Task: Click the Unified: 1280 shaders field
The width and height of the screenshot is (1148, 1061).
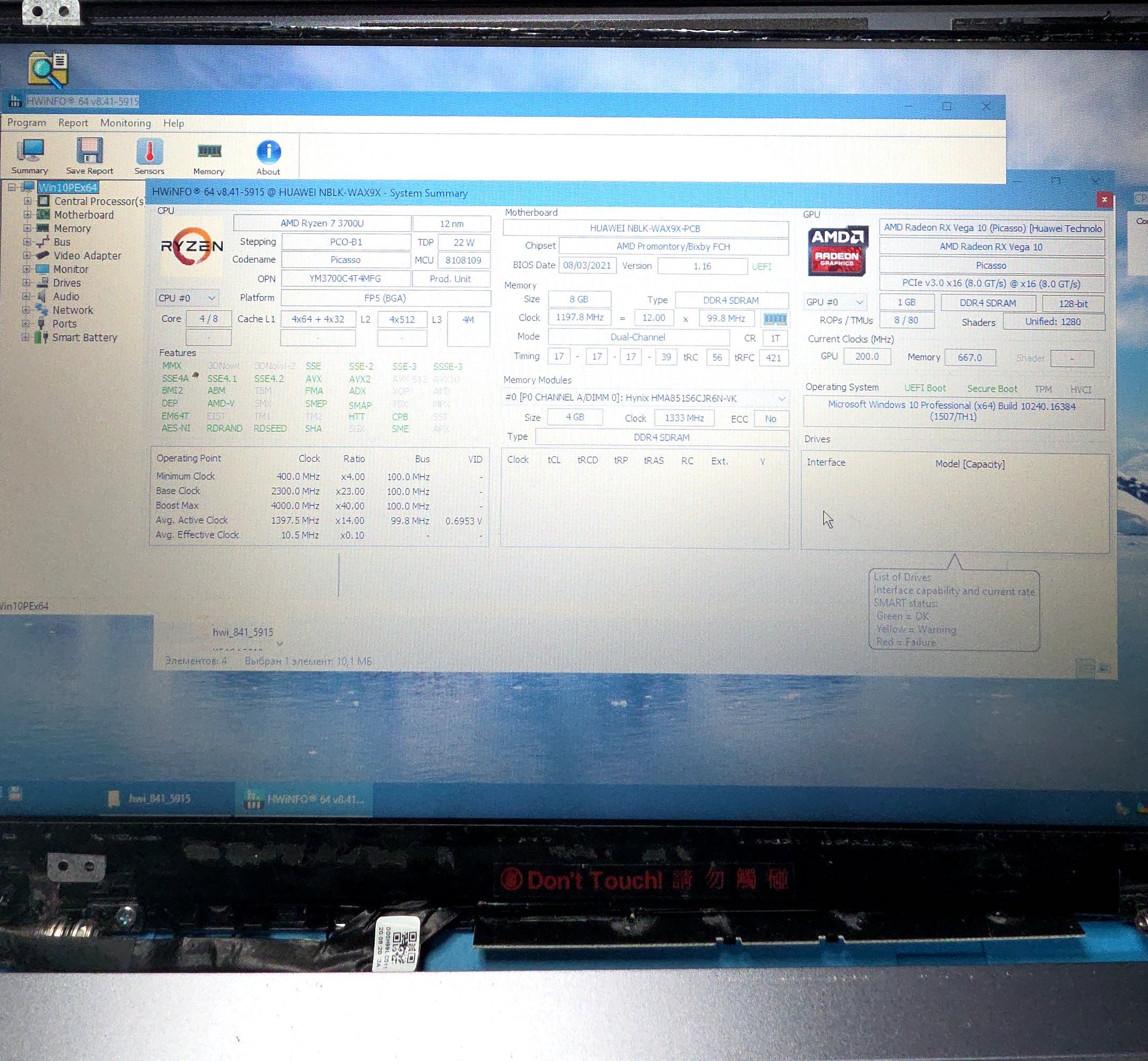Action: click(x=1053, y=321)
